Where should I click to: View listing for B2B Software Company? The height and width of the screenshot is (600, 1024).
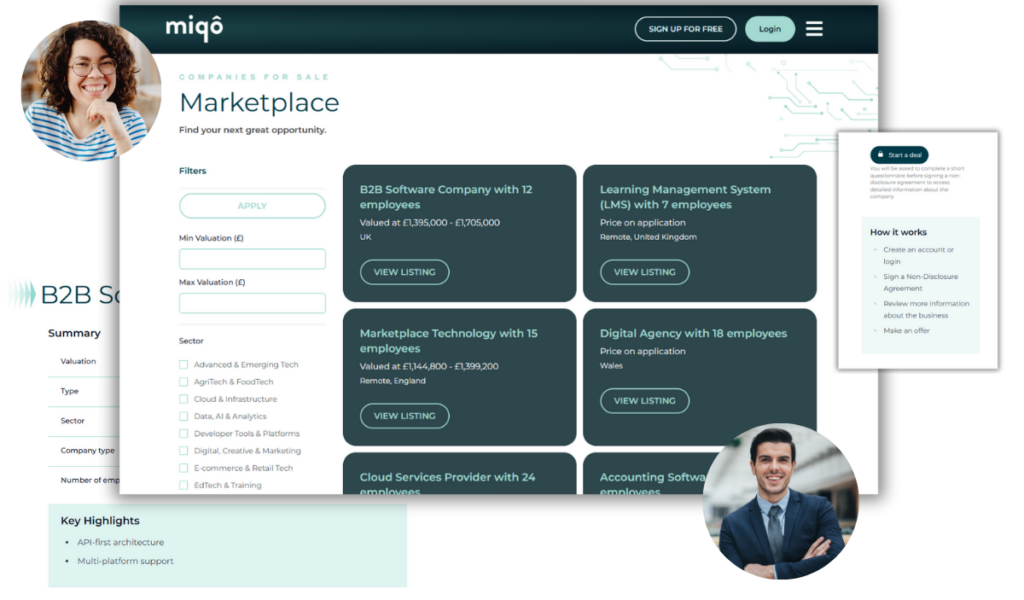[x=404, y=272]
